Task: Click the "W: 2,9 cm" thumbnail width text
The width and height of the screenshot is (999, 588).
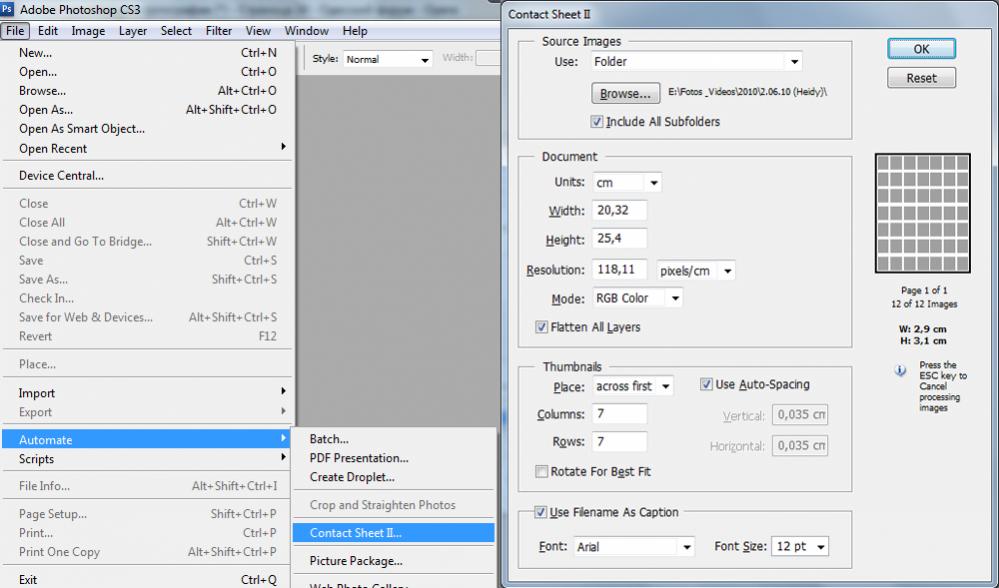Action: tap(924, 329)
